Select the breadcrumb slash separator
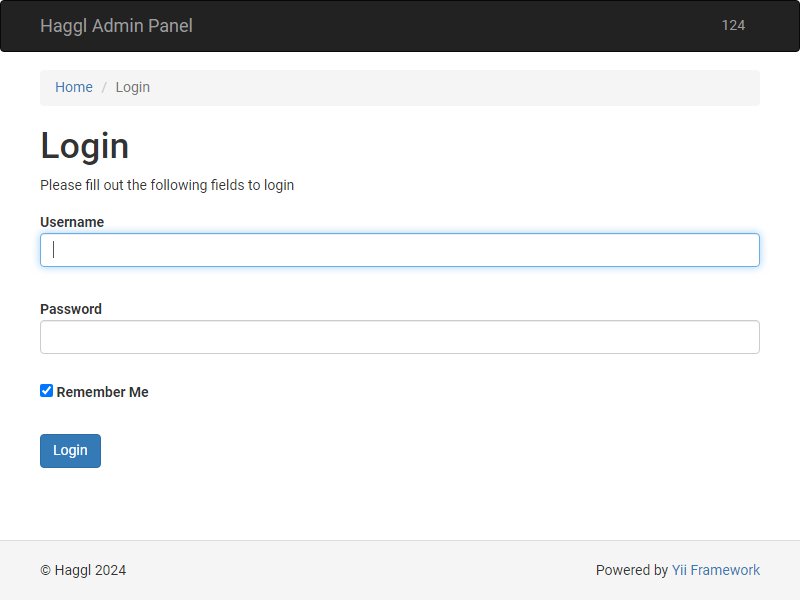This screenshot has height=600, width=800. 104,87
